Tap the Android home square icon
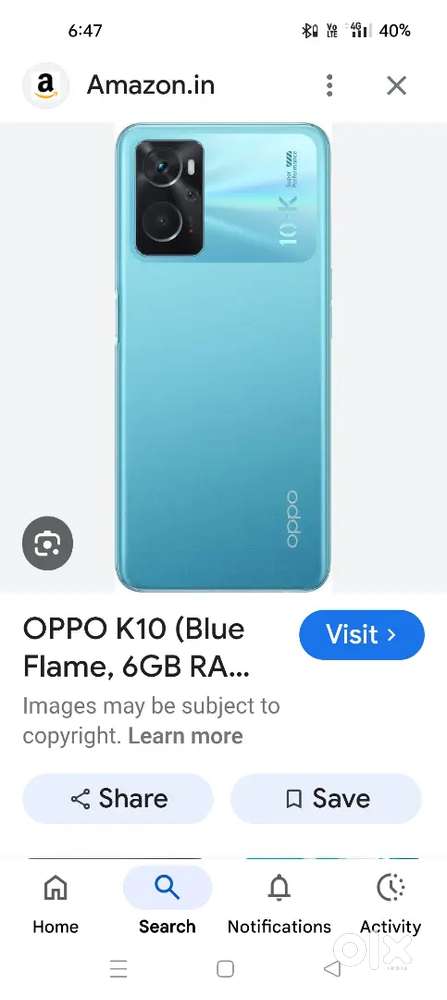The height and width of the screenshot is (1000, 447). click(225, 969)
